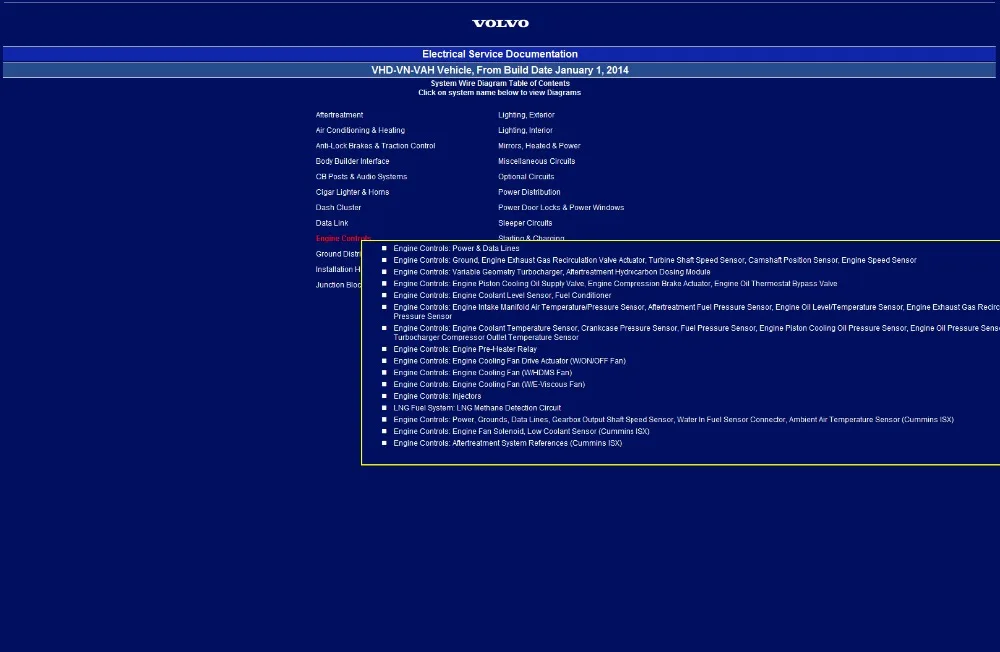The height and width of the screenshot is (652, 1000).
Task: Open Engine Cooling Fan (W/HDMS Fan) entry
Action: coord(482,373)
